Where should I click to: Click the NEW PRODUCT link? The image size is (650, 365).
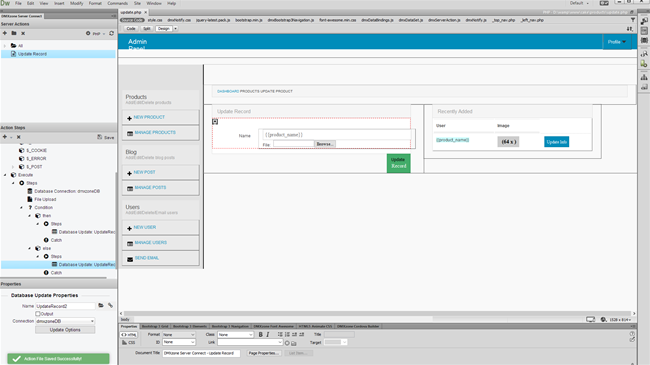[x=149, y=117]
